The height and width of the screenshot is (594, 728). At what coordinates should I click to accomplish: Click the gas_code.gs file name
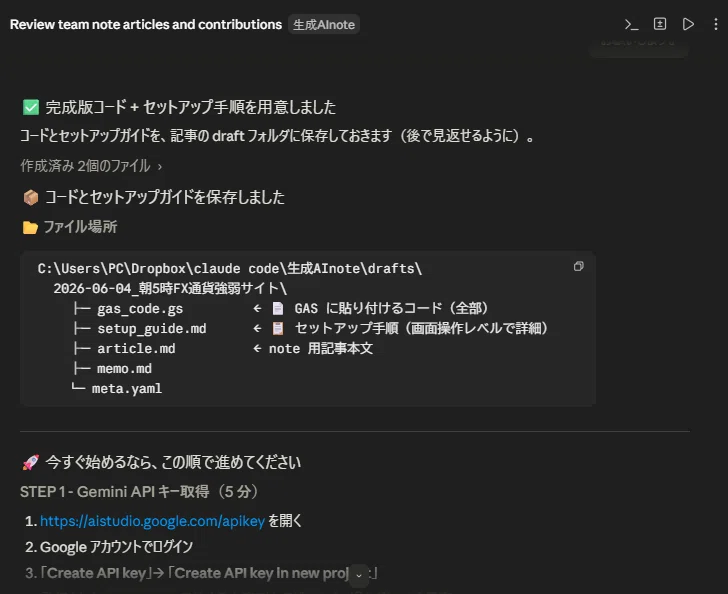tap(140, 309)
